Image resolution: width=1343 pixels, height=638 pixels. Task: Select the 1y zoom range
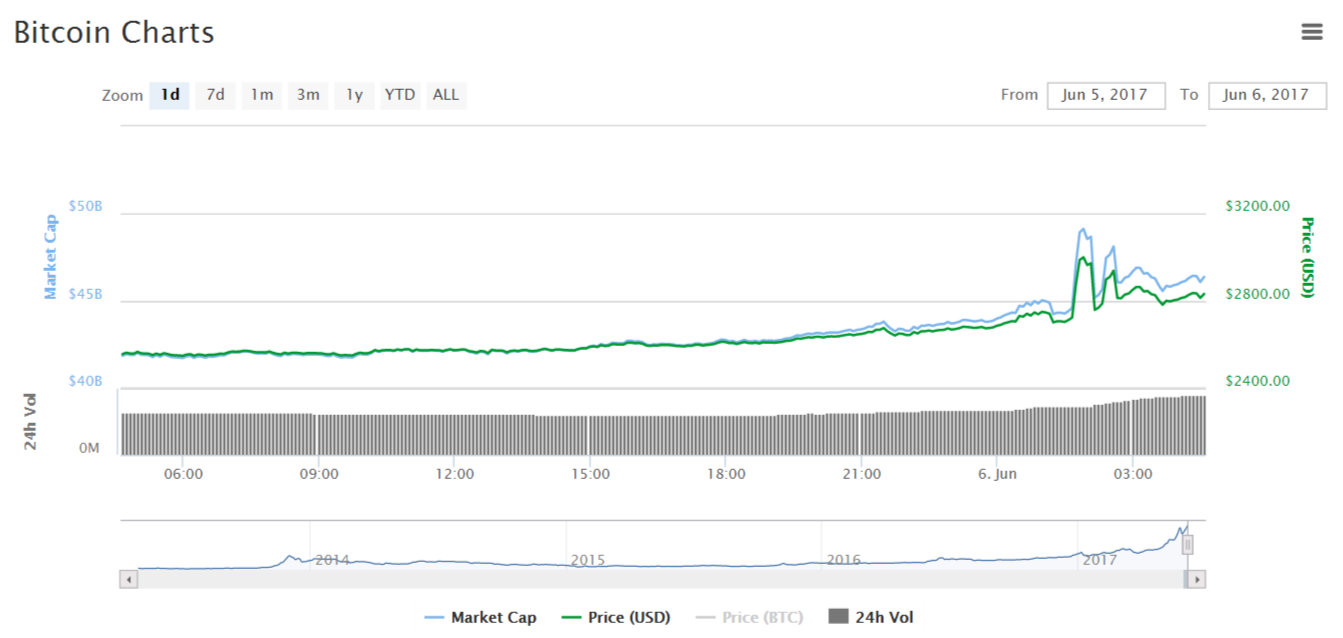(354, 95)
